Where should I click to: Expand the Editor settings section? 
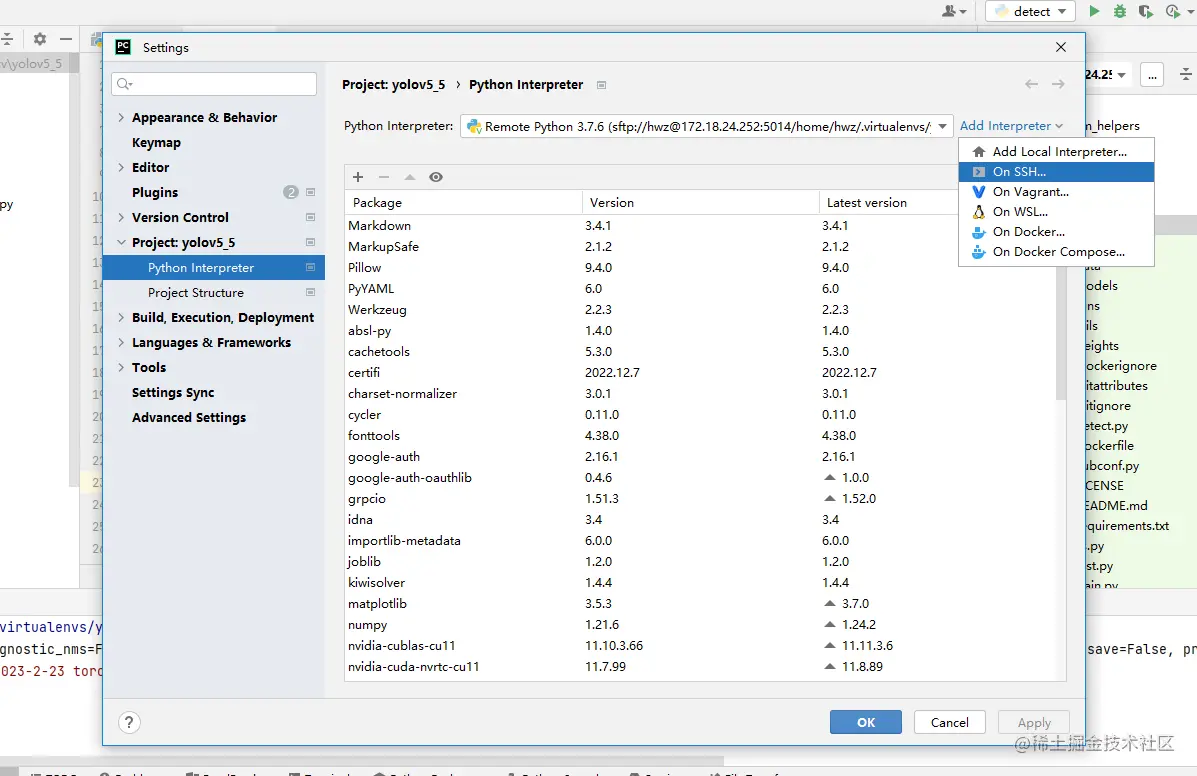(x=121, y=167)
